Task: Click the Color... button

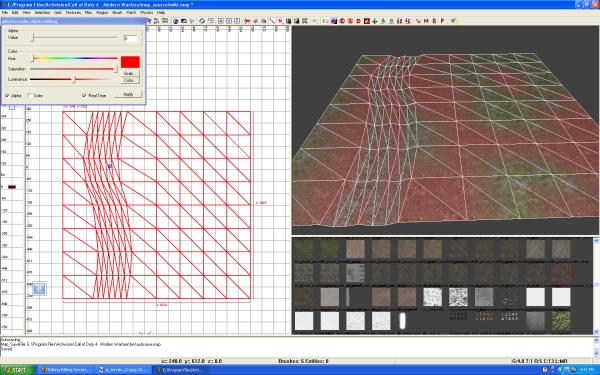Action: point(130,80)
